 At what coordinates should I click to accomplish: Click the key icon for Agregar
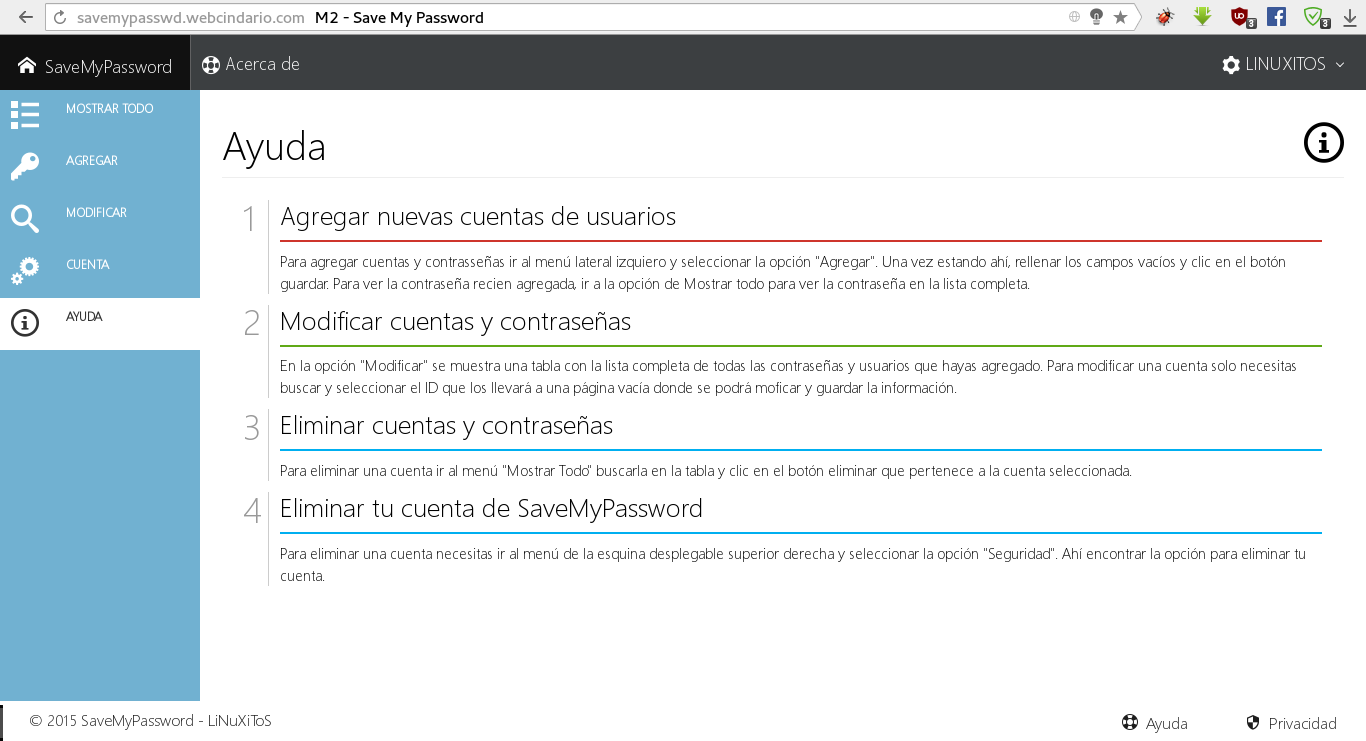coord(25,167)
